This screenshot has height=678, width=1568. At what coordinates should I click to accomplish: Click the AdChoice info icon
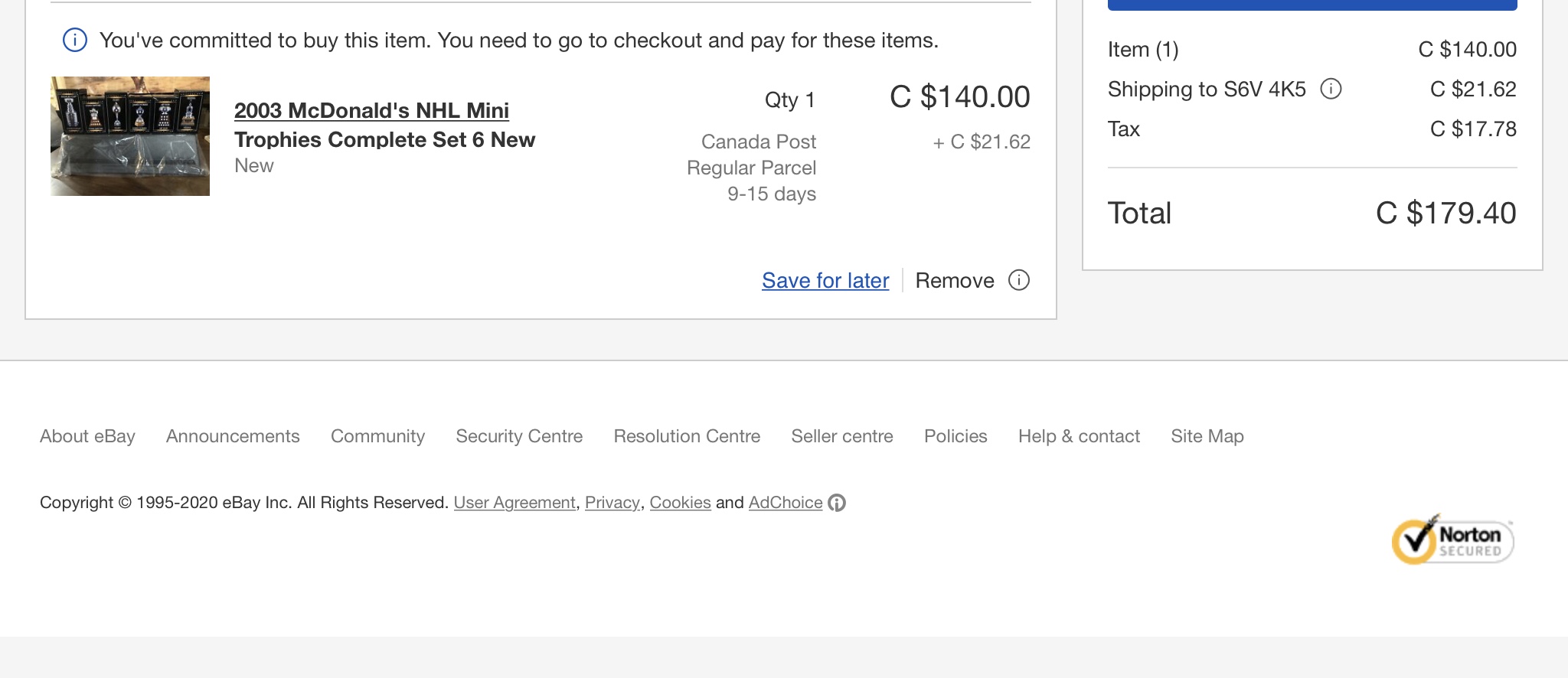point(837,503)
